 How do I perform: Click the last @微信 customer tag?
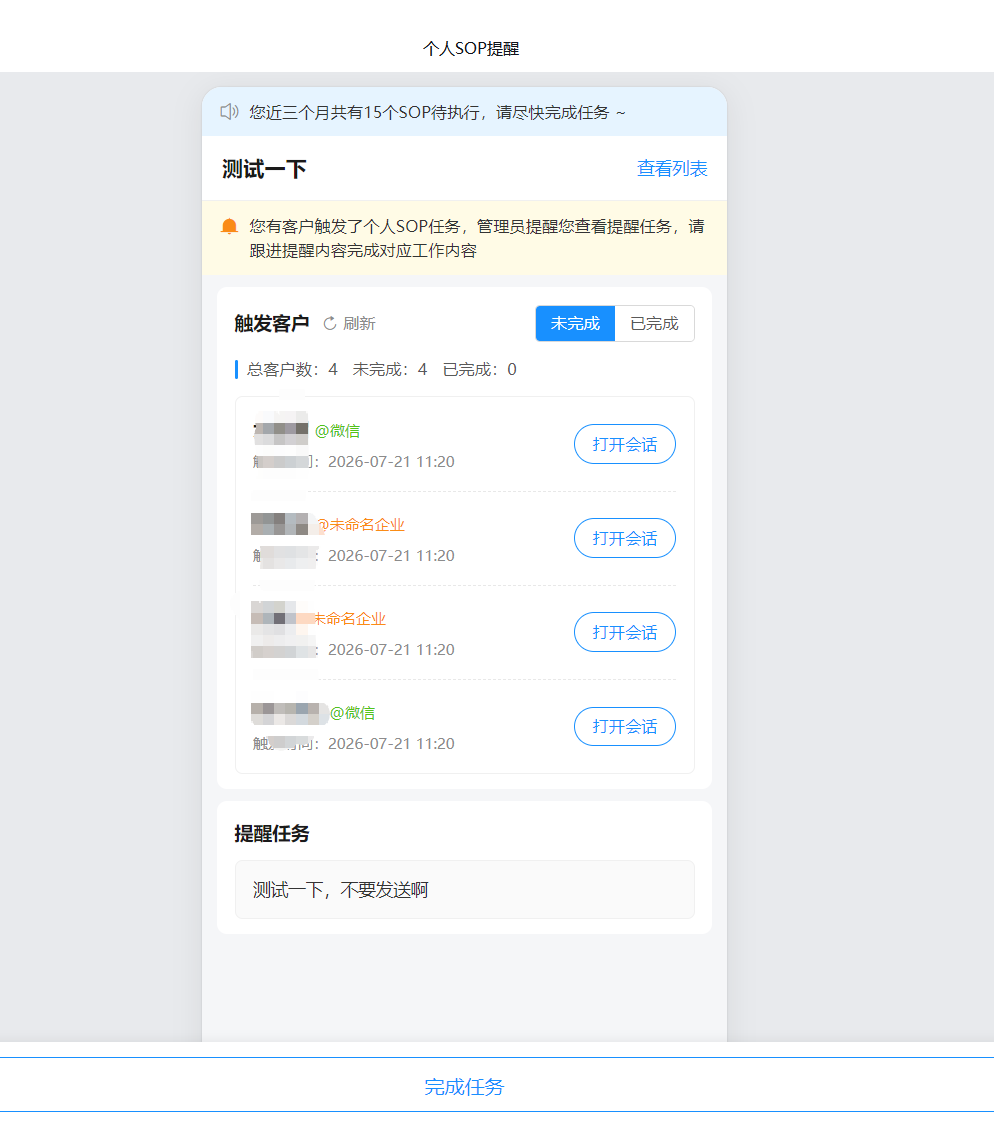coord(352,713)
